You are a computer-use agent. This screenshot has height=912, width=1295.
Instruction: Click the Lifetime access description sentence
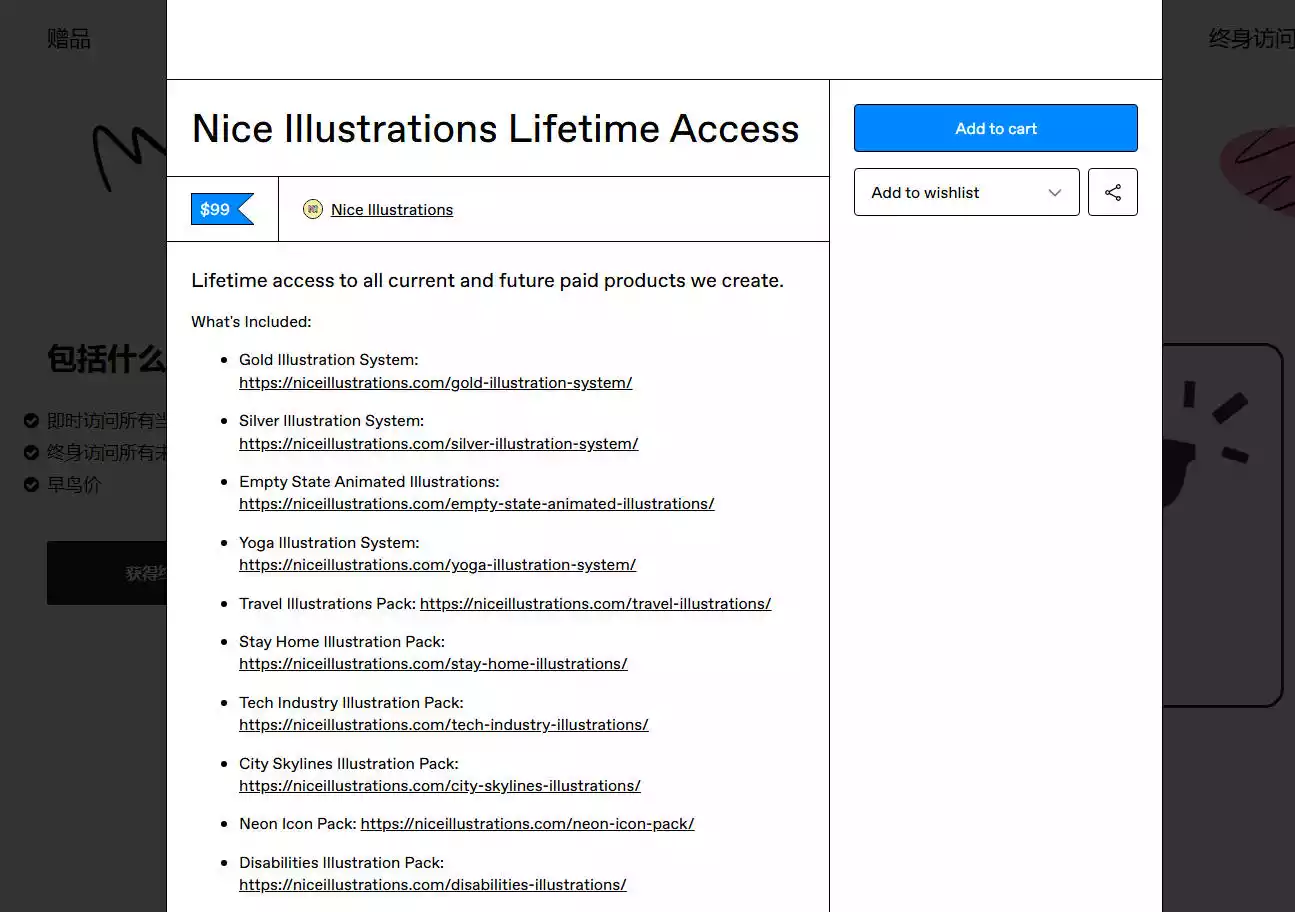(488, 280)
